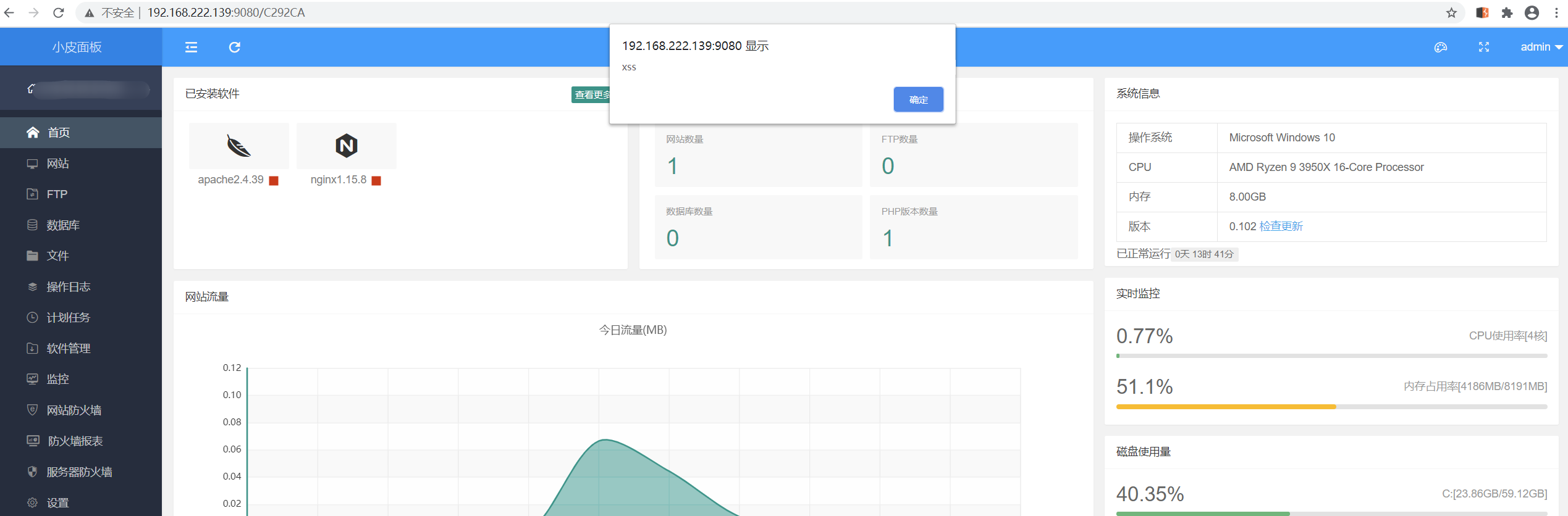
Task: Click the FTP数量 statistic card
Action: click(974, 155)
